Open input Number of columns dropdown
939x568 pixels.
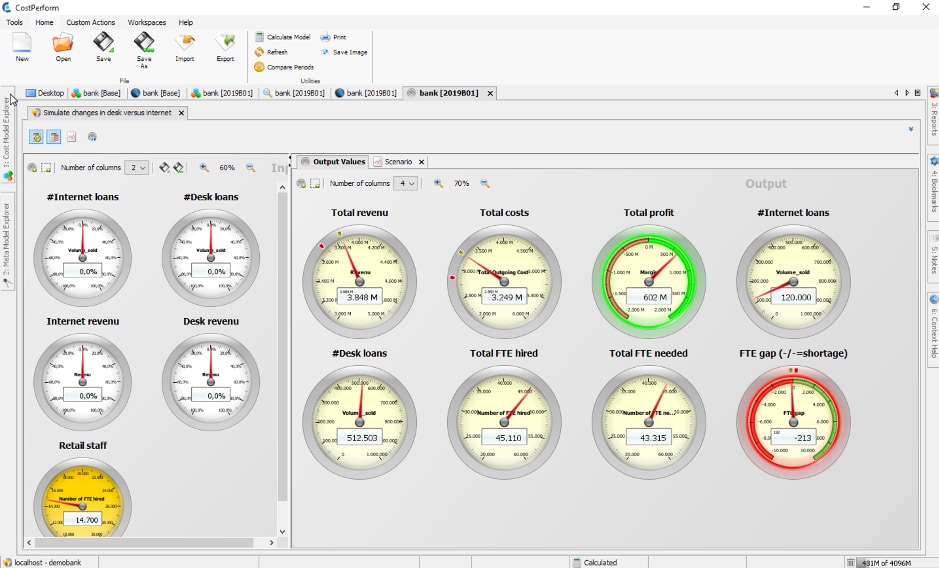tap(137, 168)
